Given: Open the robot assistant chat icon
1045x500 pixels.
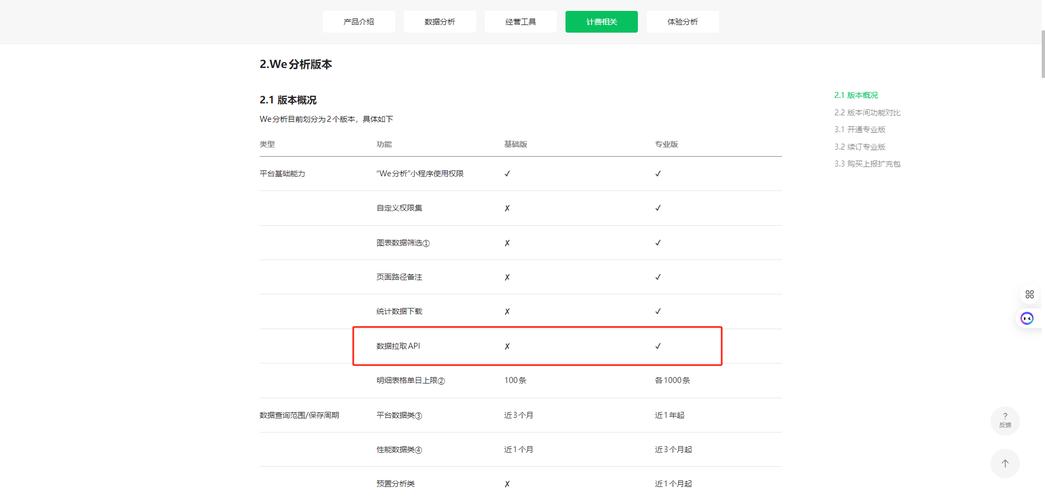Looking at the screenshot, I should click(1027, 318).
